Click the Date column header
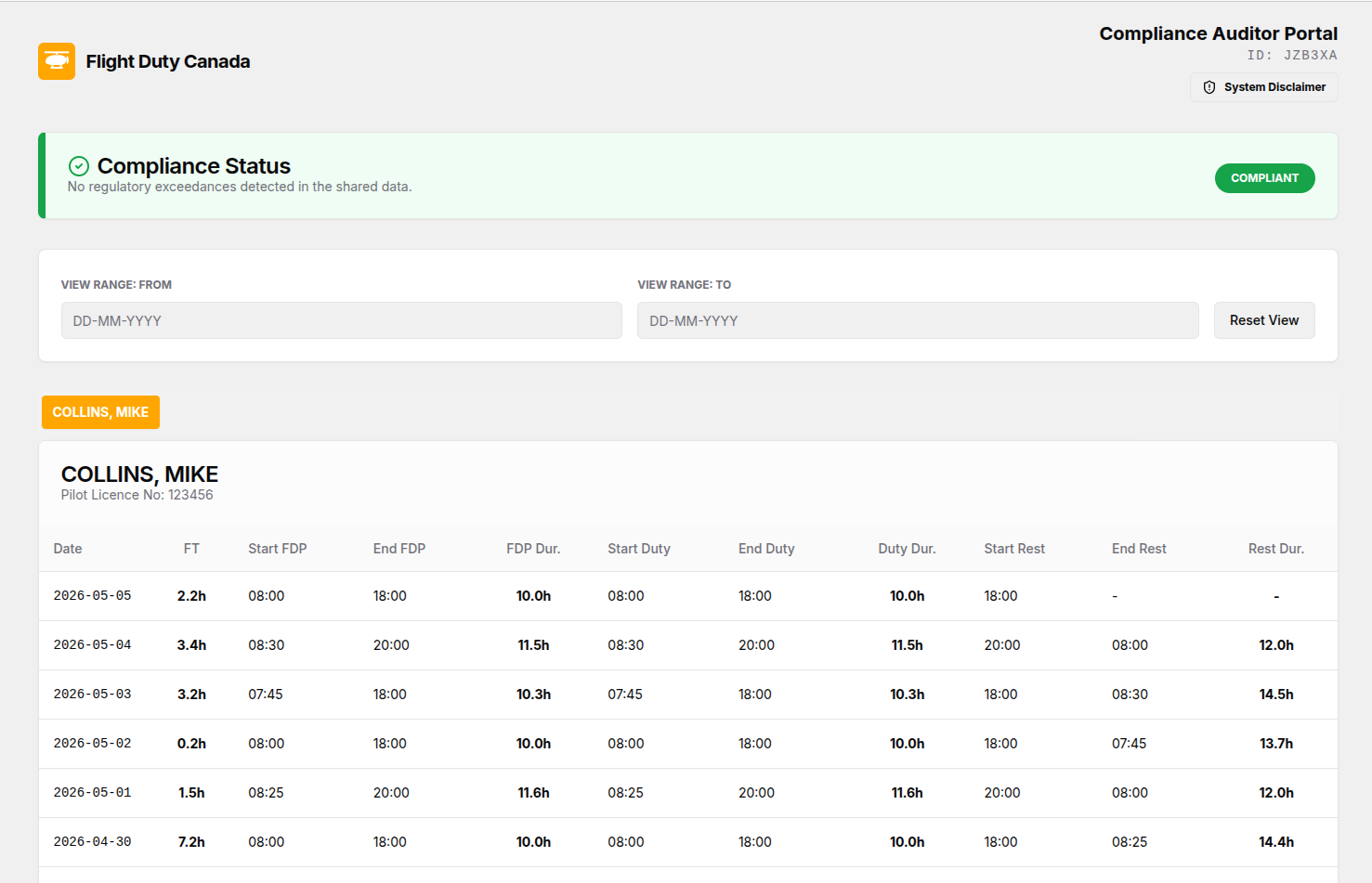Screen dimensions: 1372x883 coord(68,549)
